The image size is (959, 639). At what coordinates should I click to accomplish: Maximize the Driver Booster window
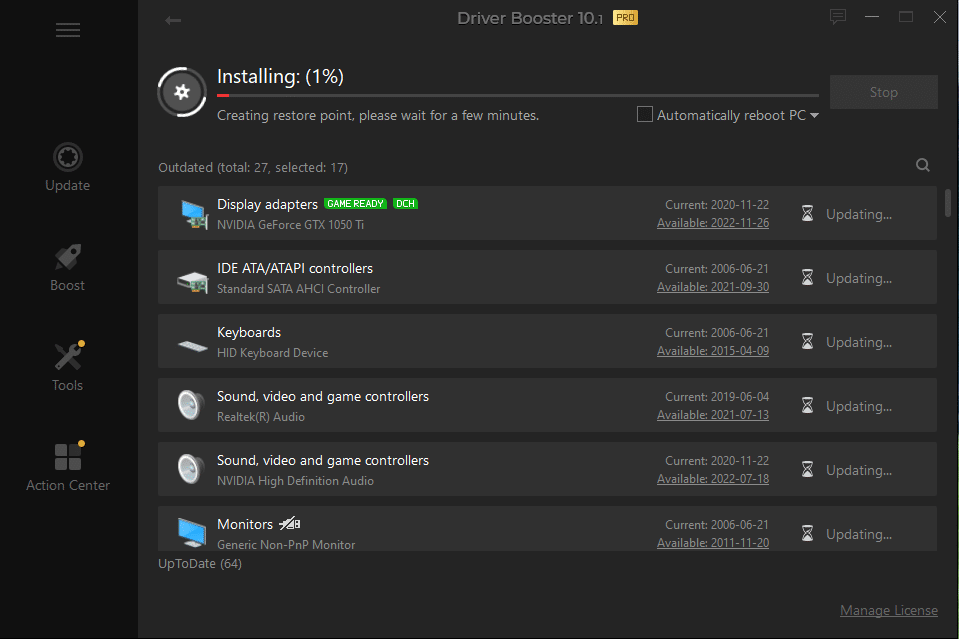point(906,17)
